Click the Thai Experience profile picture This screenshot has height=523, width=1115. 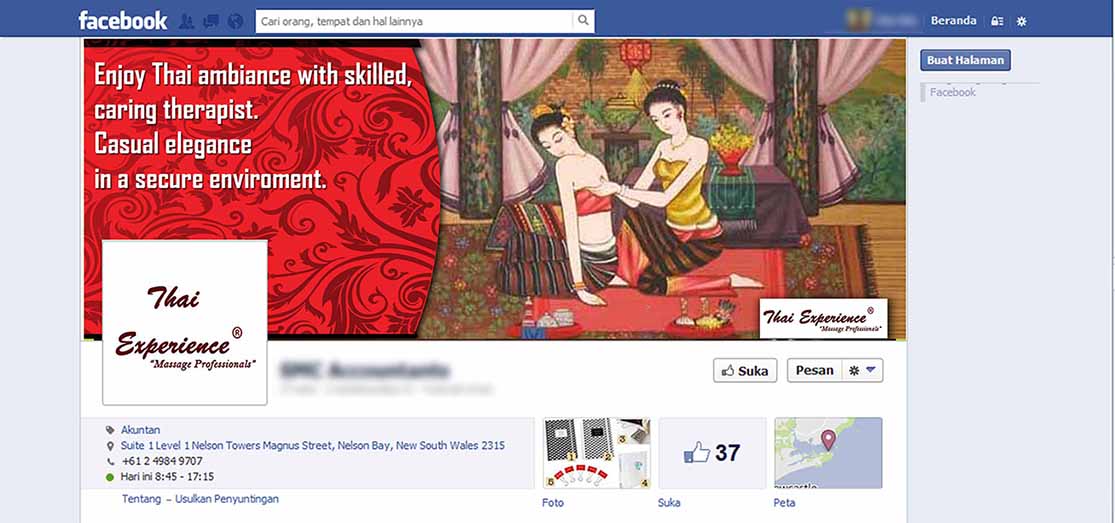(185, 322)
